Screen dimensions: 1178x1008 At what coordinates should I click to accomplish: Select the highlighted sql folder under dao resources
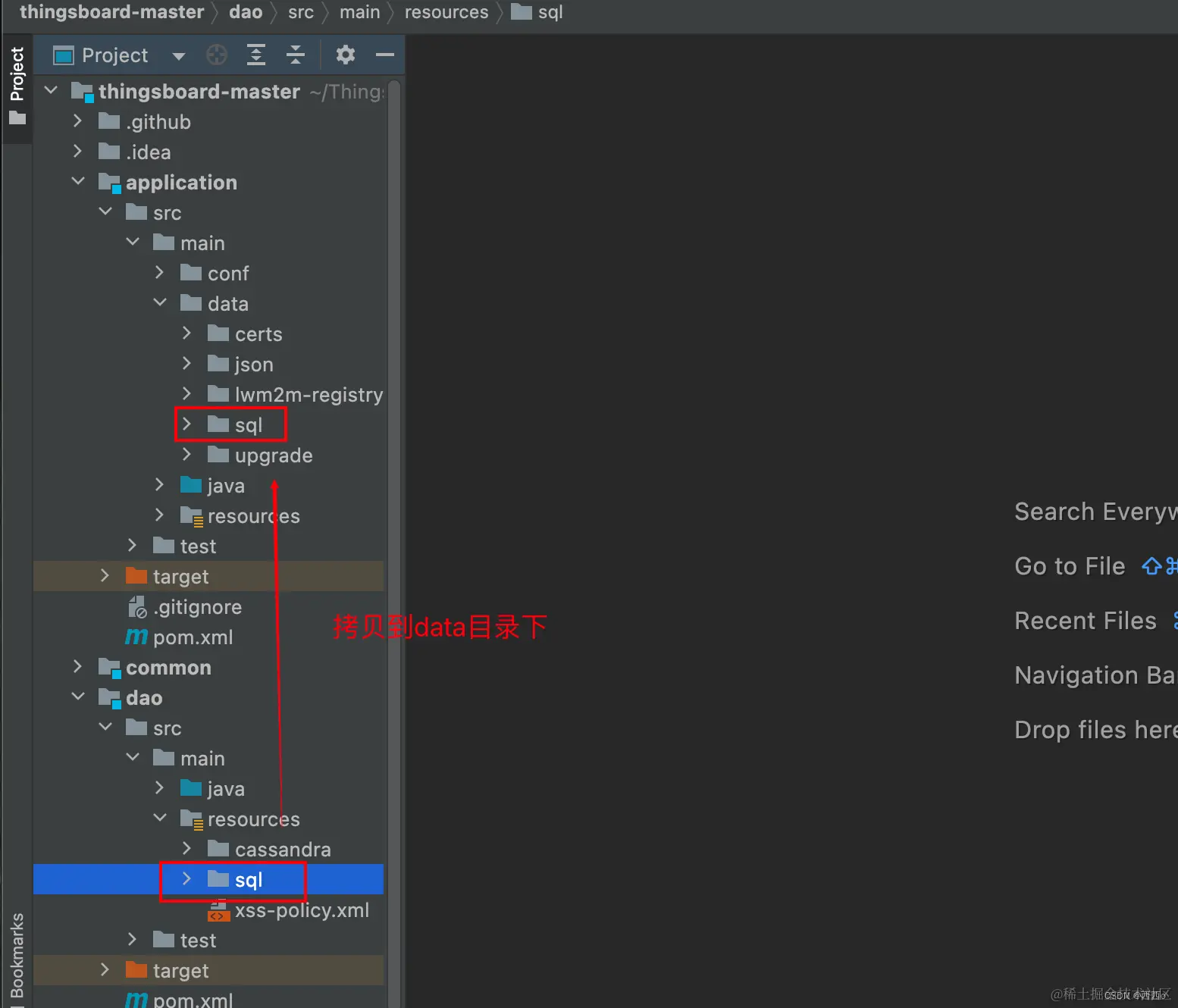pos(235,879)
